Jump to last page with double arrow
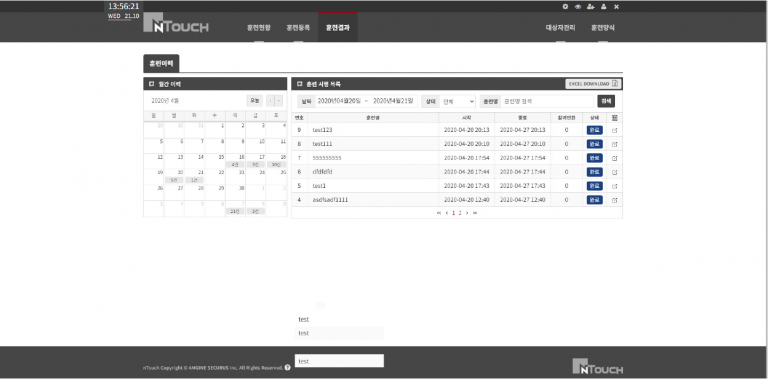 pos(475,213)
